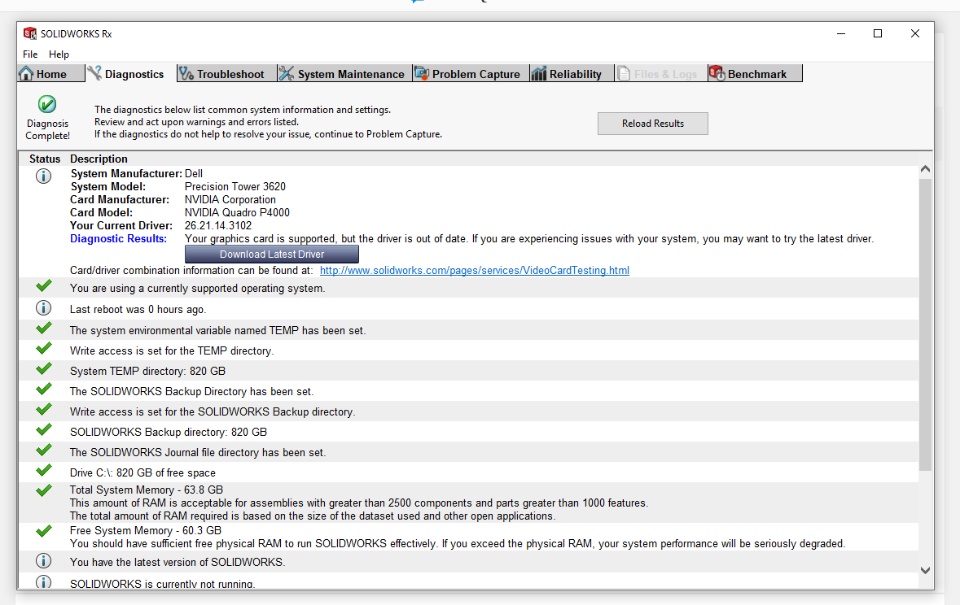The width and height of the screenshot is (960, 605).
Task: Open the Benchmark tab
Action: pyautogui.click(x=754, y=73)
